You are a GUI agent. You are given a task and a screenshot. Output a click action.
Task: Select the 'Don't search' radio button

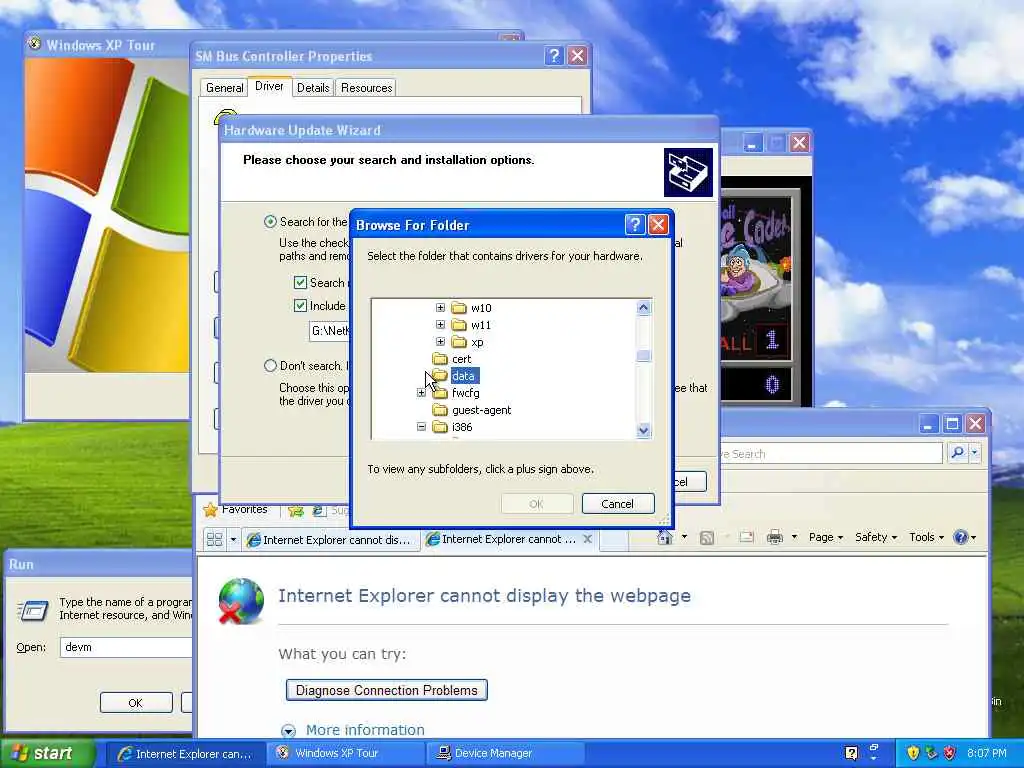tap(270, 366)
